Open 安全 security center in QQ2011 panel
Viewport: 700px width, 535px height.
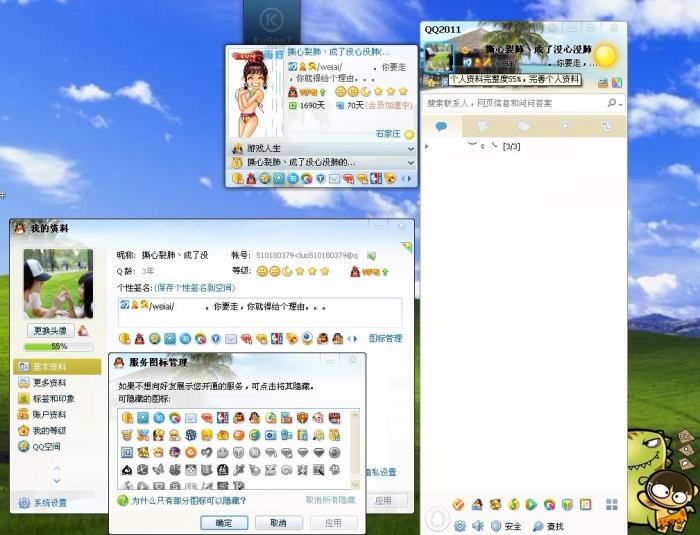tap(506, 526)
